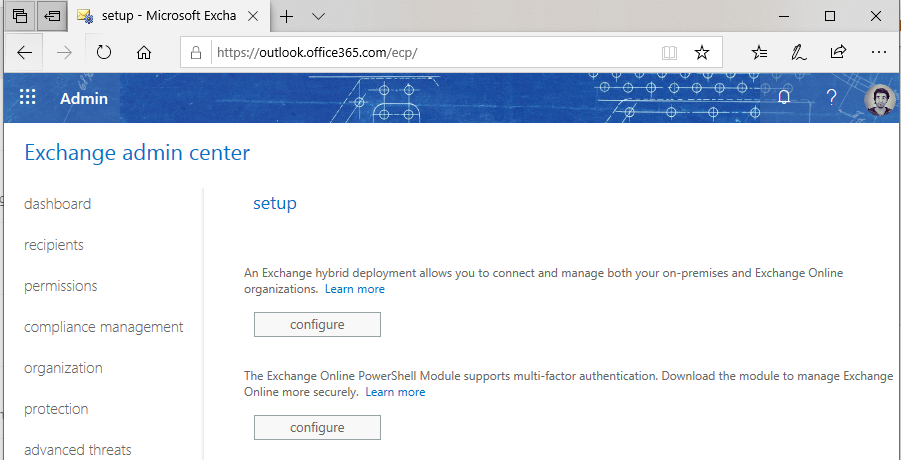Select recipients in the left navigation
Image resolution: width=901 pixels, height=460 pixels.
(x=53, y=245)
